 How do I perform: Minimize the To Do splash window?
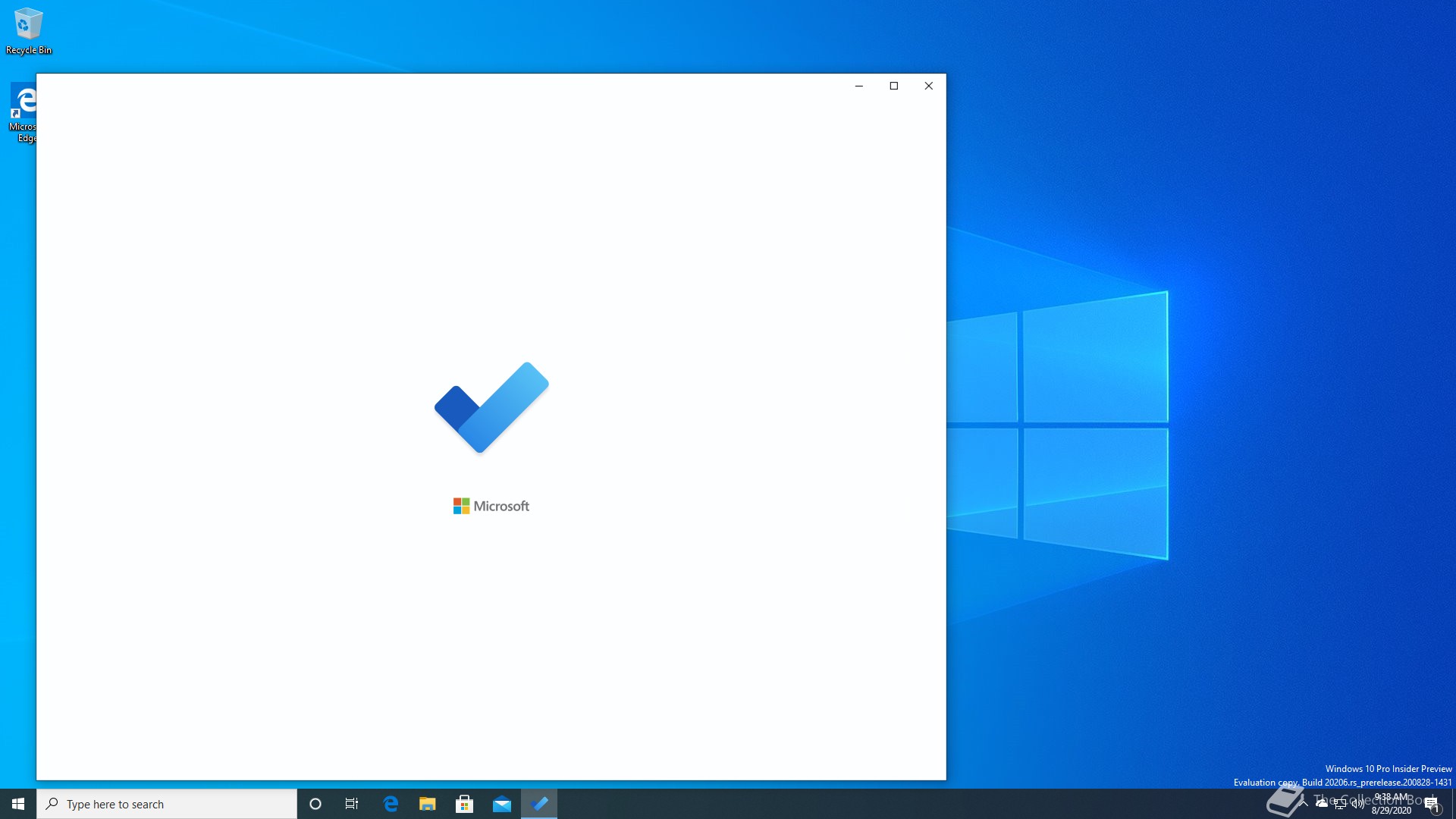[859, 86]
